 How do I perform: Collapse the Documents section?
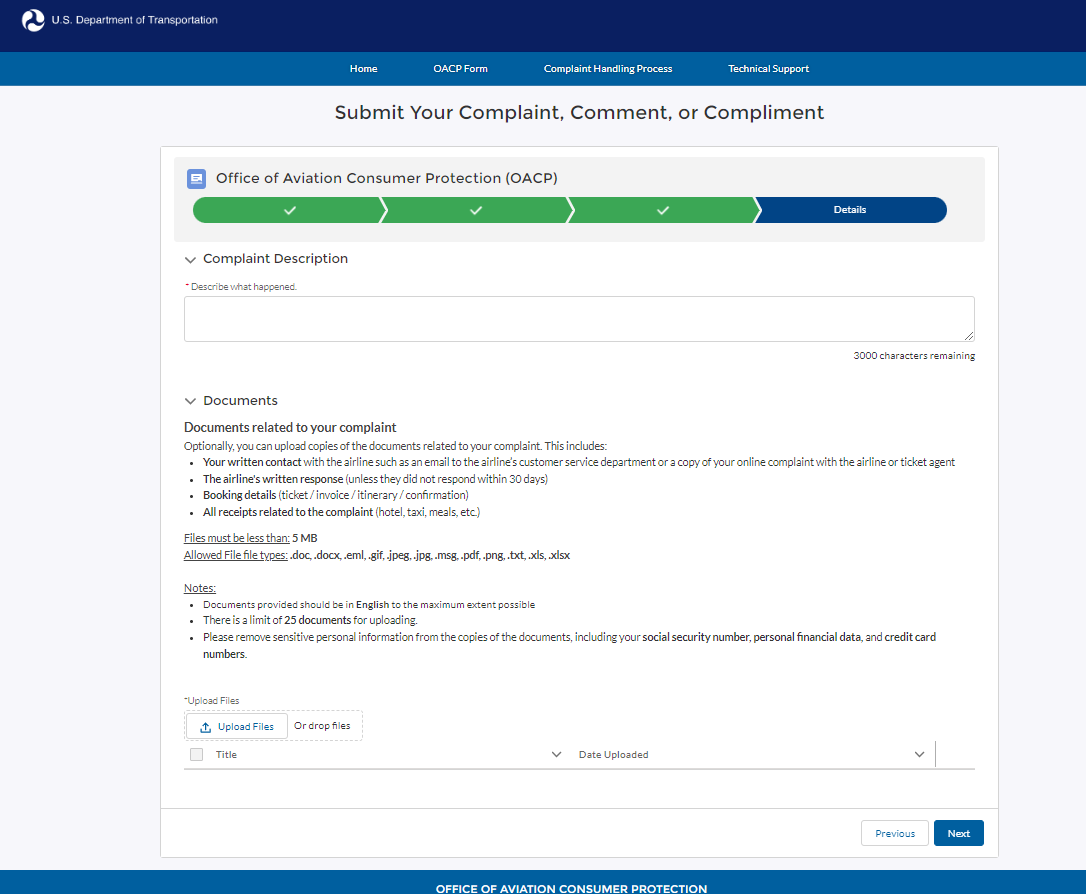click(x=190, y=401)
